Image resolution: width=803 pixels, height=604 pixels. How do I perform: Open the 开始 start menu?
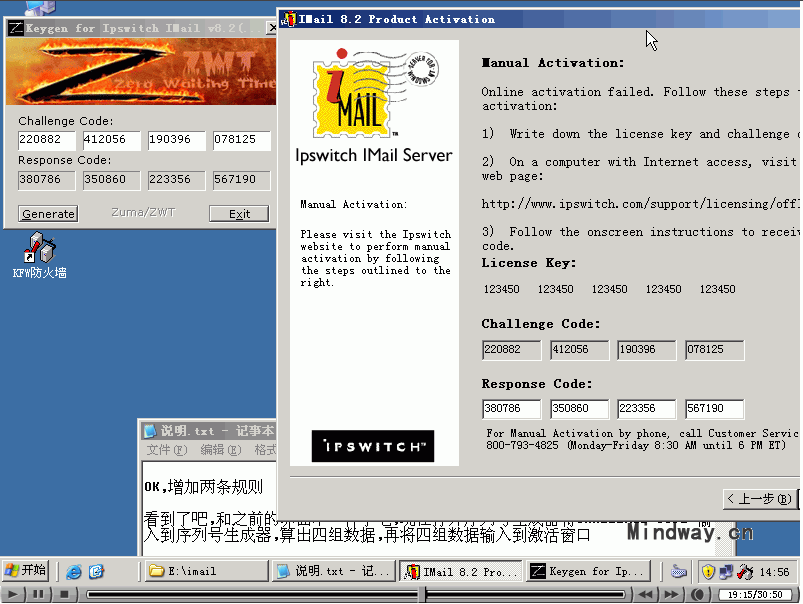[25, 571]
